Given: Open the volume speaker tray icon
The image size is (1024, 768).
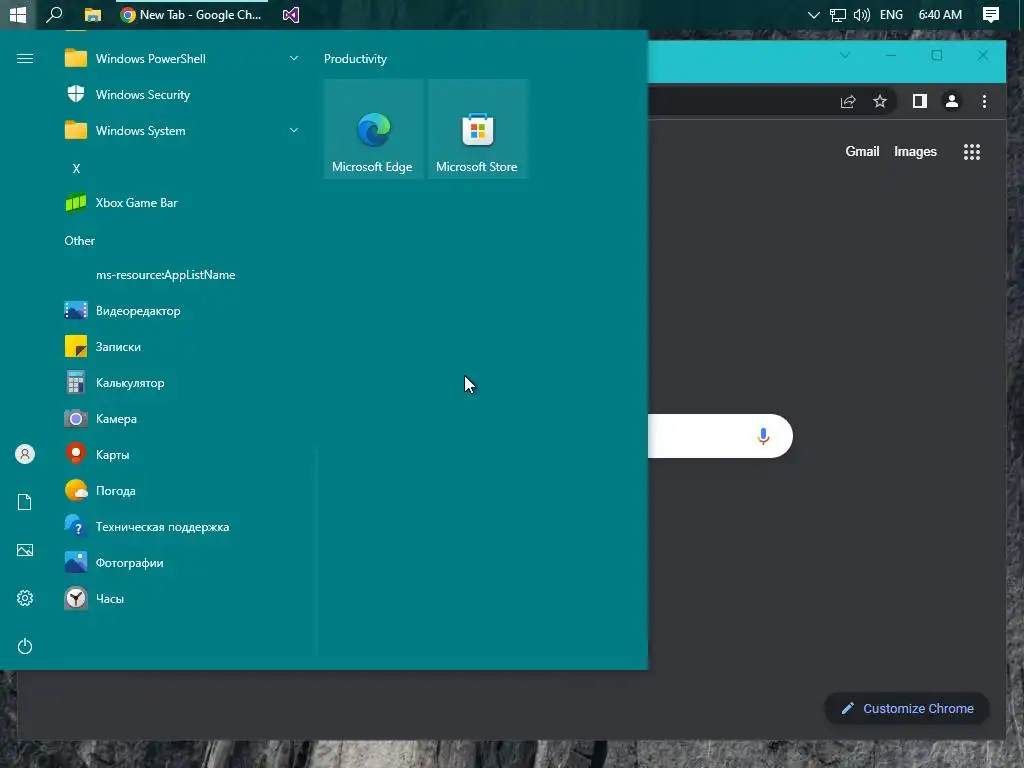Looking at the screenshot, I should (x=861, y=14).
